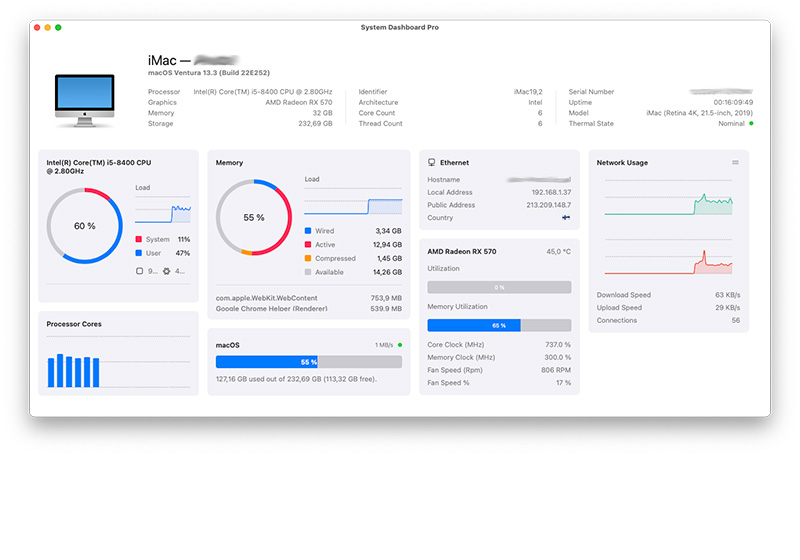This screenshot has width=800, height=560.
Task: Click the Processor value in the header
Action: pyautogui.click(x=263, y=92)
